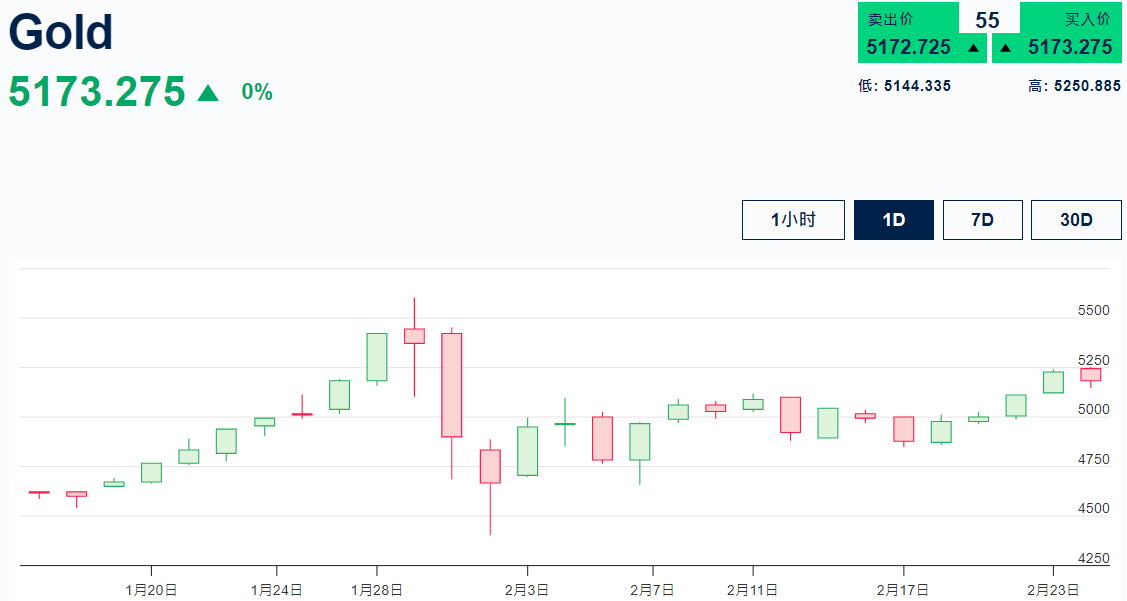Select the last red candle at far right
The width and height of the screenshot is (1127, 601).
click(1090, 374)
